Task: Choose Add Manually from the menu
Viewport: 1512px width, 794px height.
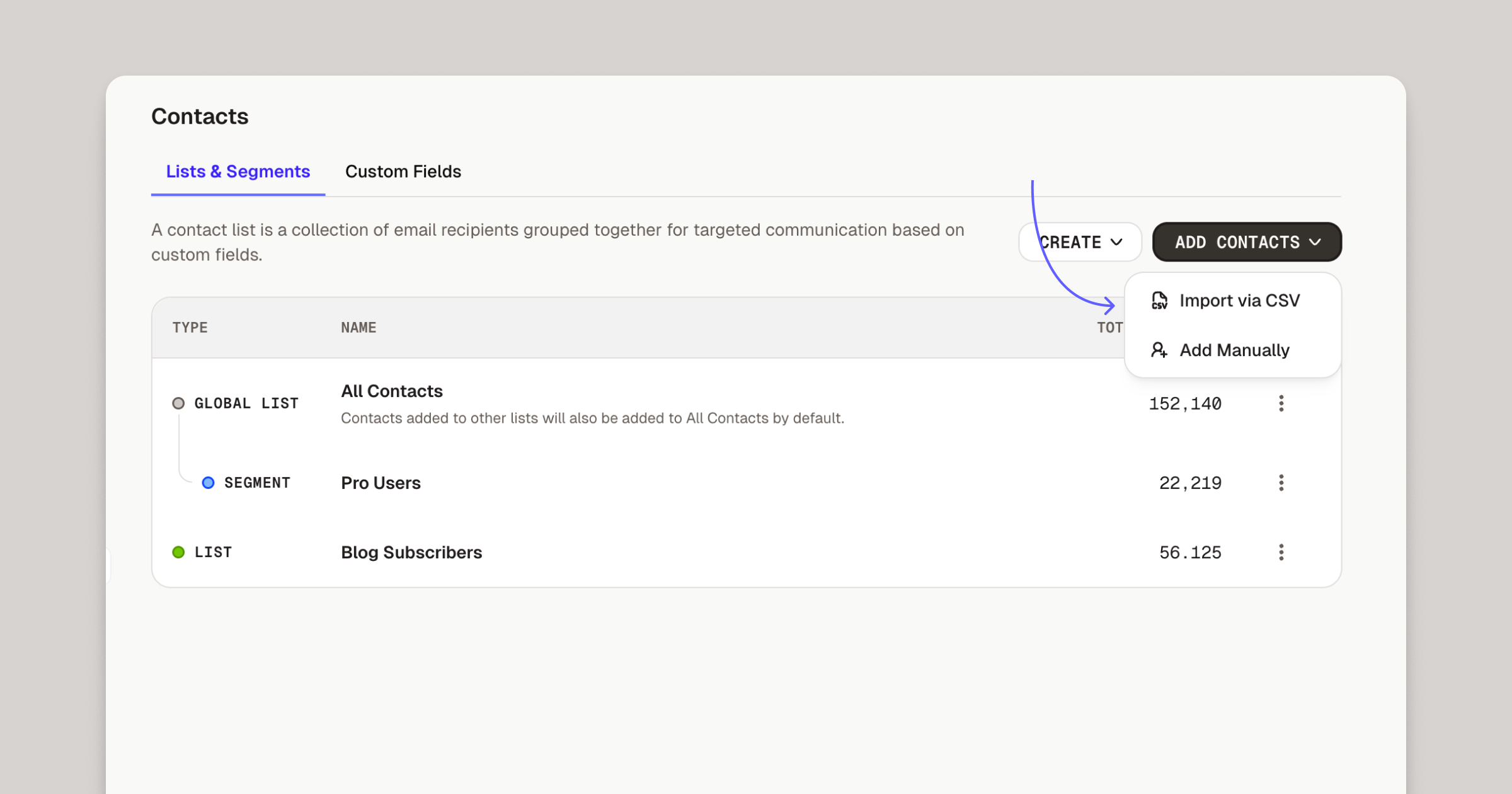Action: [x=1234, y=350]
